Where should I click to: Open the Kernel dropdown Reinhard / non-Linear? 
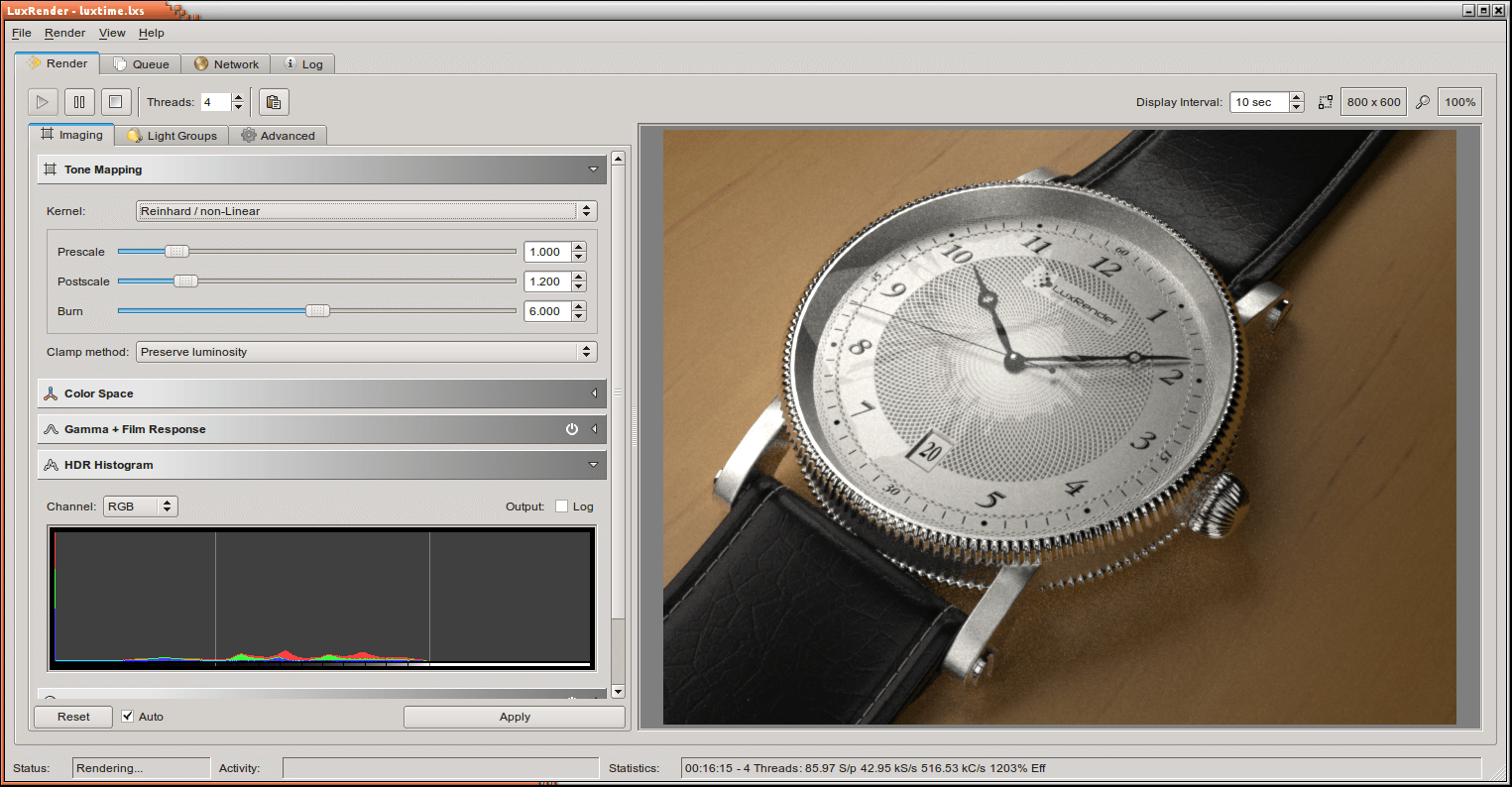(366, 211)
